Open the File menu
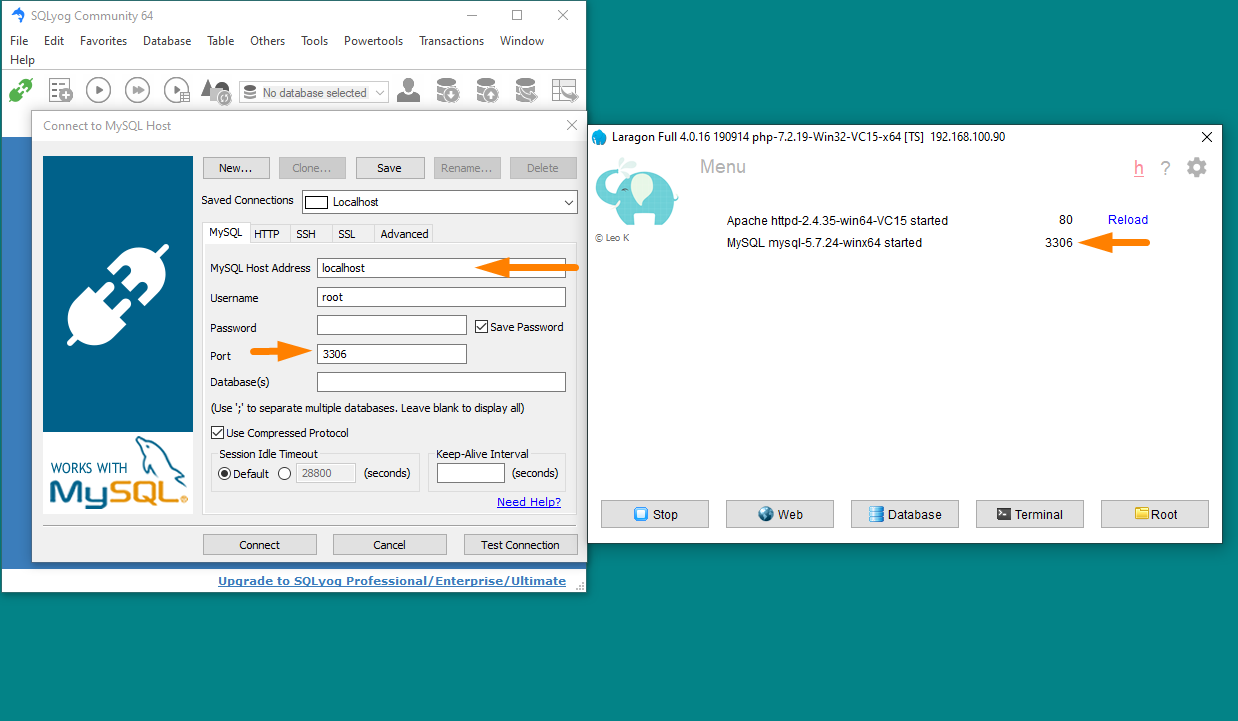Screen dimensions: 1238x721 [x=19, y=41]
